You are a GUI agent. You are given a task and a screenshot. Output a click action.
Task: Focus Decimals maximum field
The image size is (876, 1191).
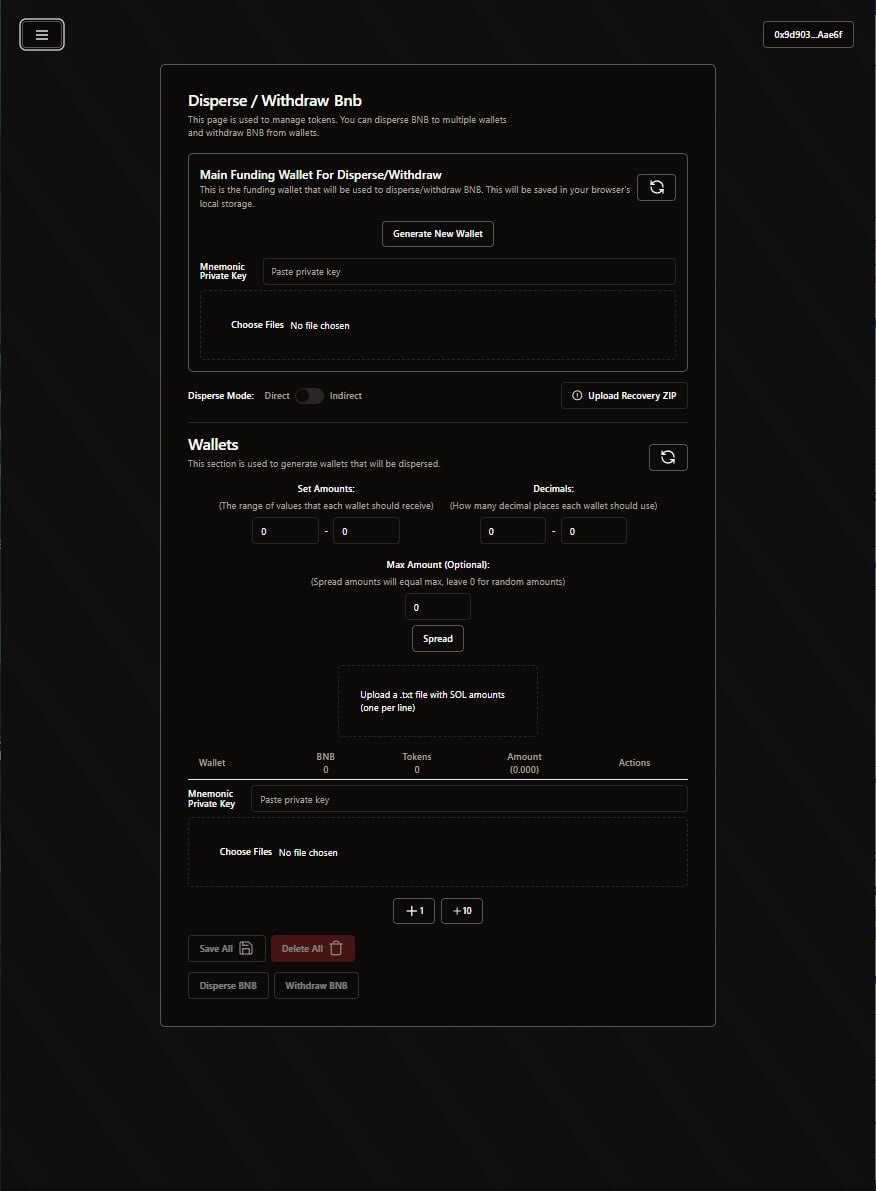(x=593, y=531)
